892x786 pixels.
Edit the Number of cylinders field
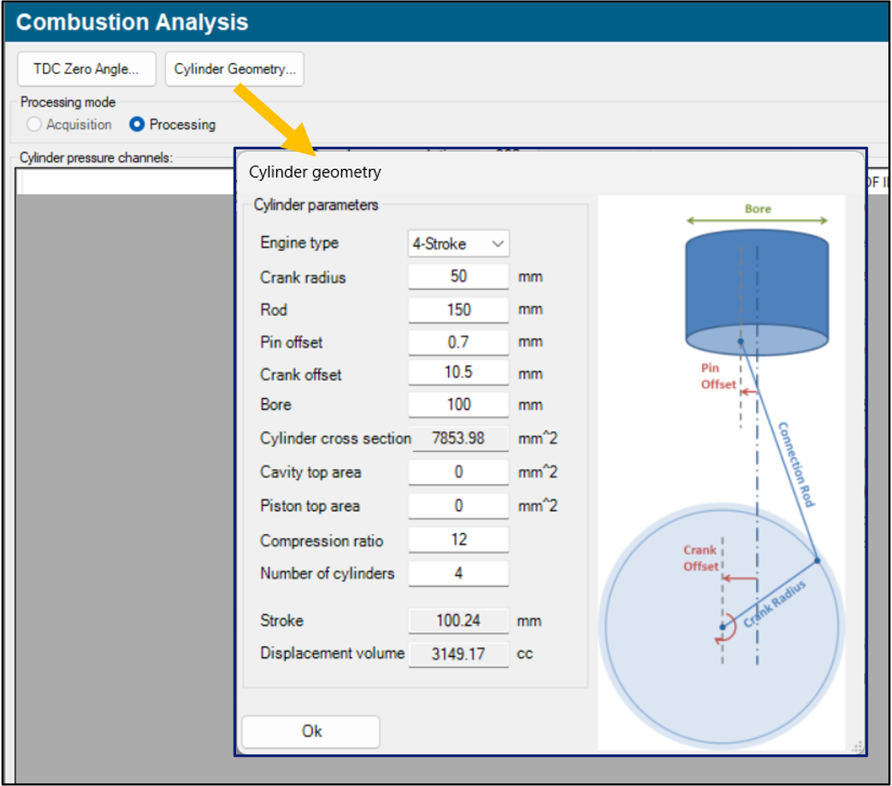tap(459, 573)
